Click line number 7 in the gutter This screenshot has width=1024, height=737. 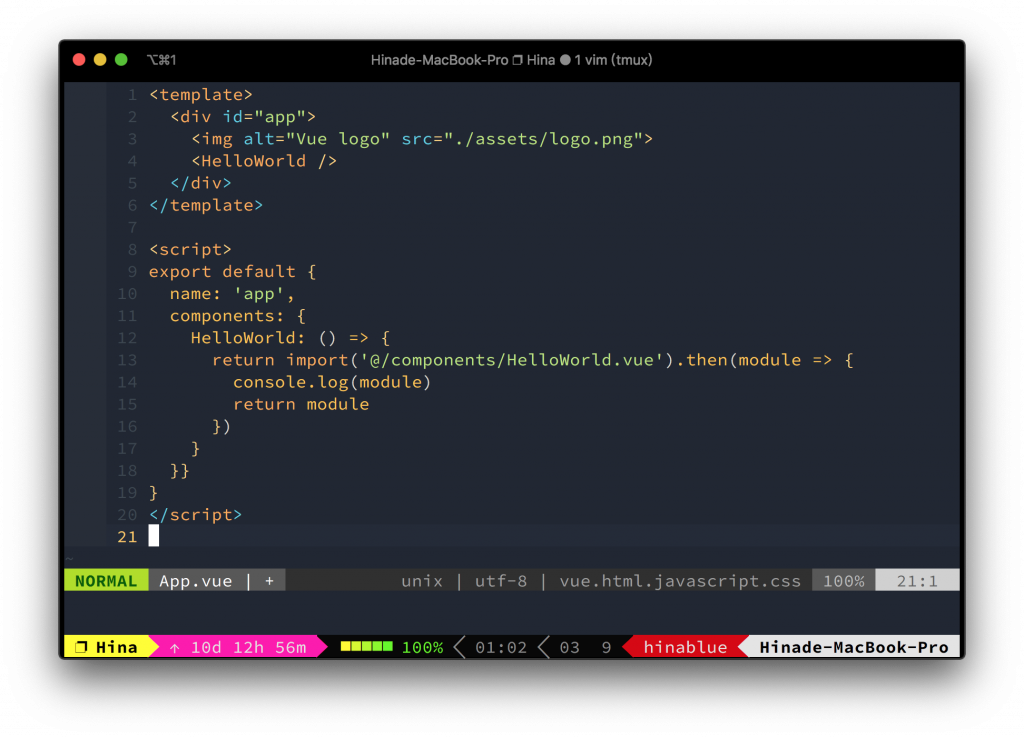pyautogui.click(x=133, y=227)
